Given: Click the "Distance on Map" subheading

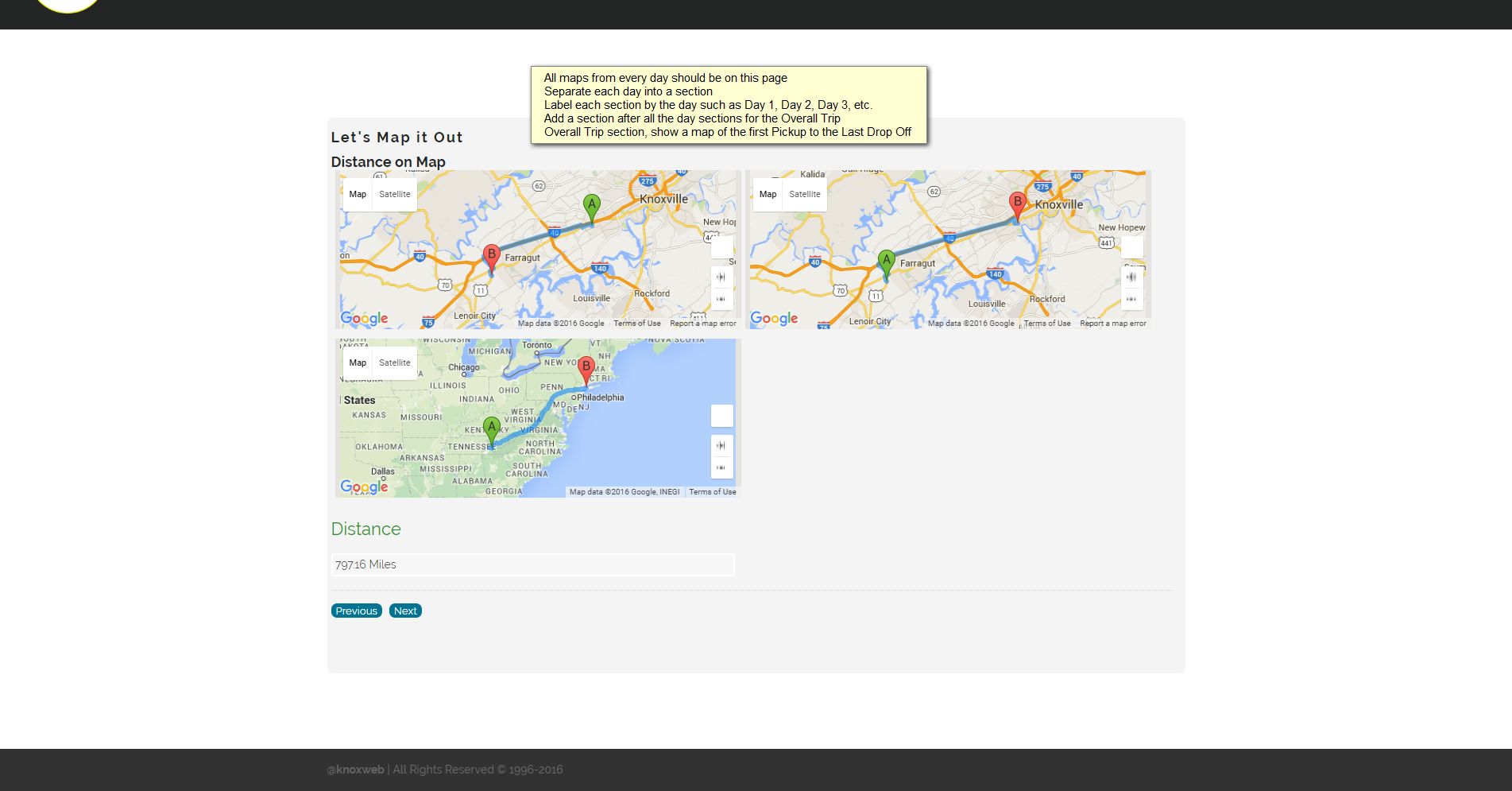Looking at the screenshot, I should [x=388, y=162].
